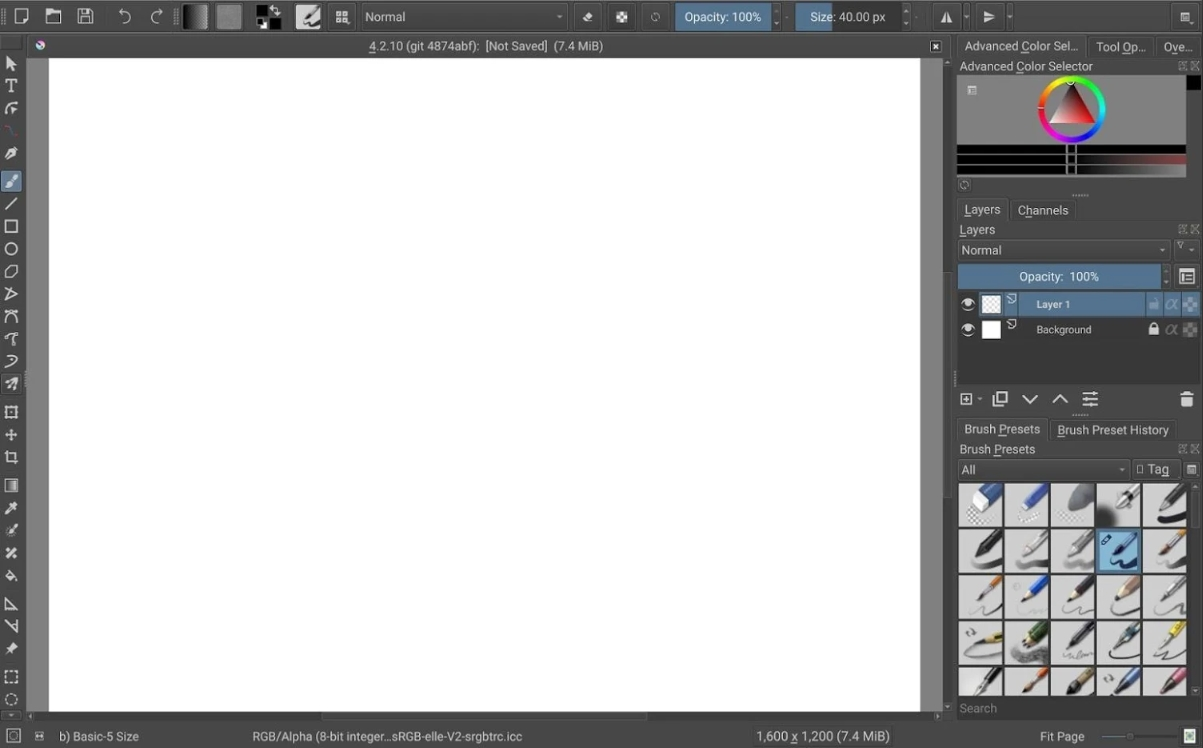Unlock the Background layer
Screen dimensions: 1203x748
coord(1153,329)
